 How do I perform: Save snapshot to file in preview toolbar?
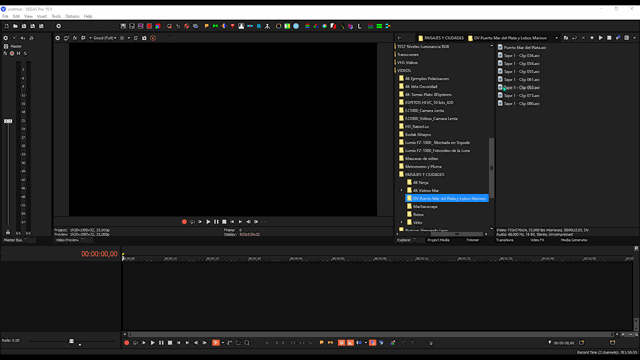pos(144,38)
